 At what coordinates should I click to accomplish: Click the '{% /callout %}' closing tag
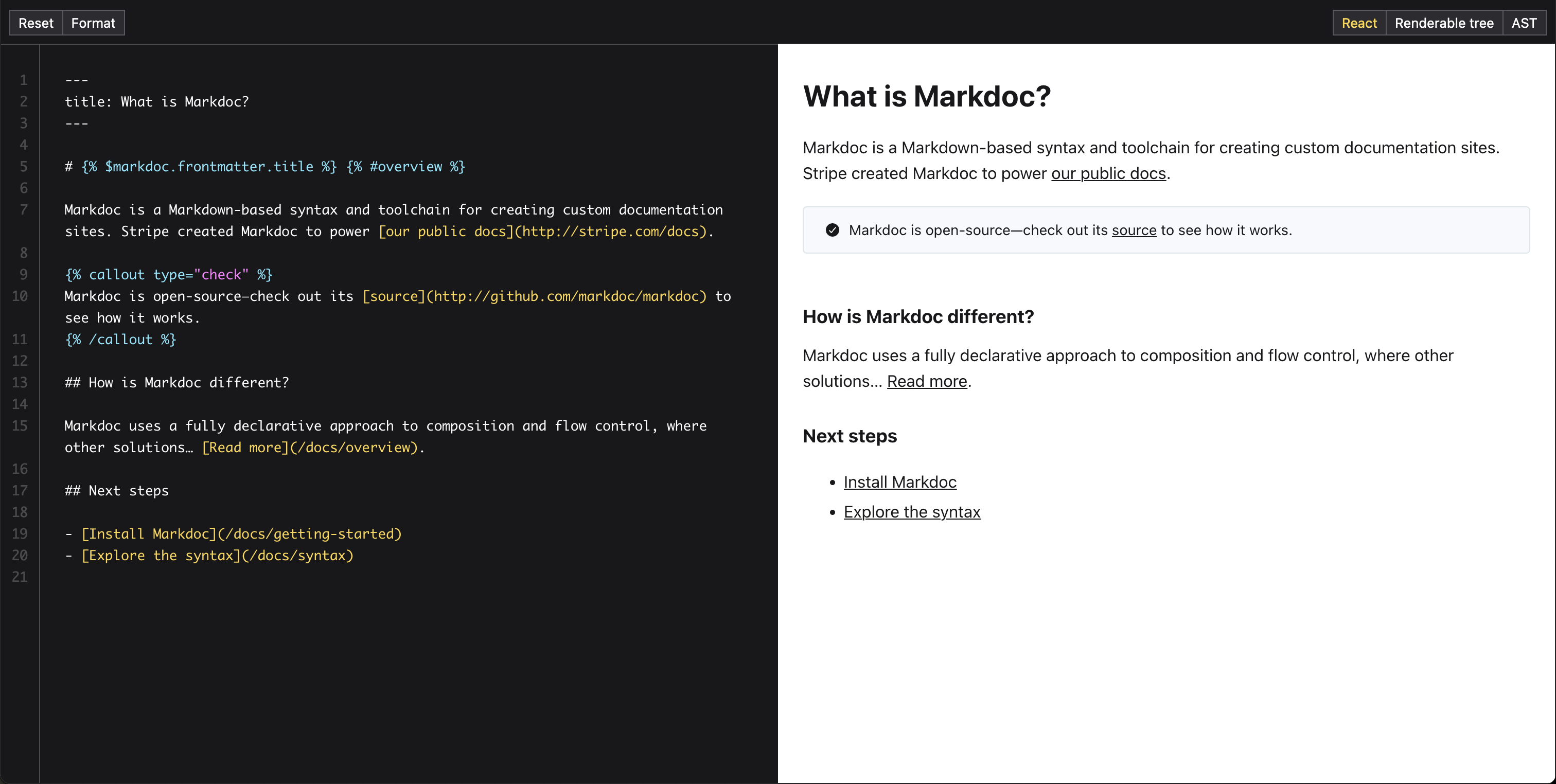[x=120, y=340]
